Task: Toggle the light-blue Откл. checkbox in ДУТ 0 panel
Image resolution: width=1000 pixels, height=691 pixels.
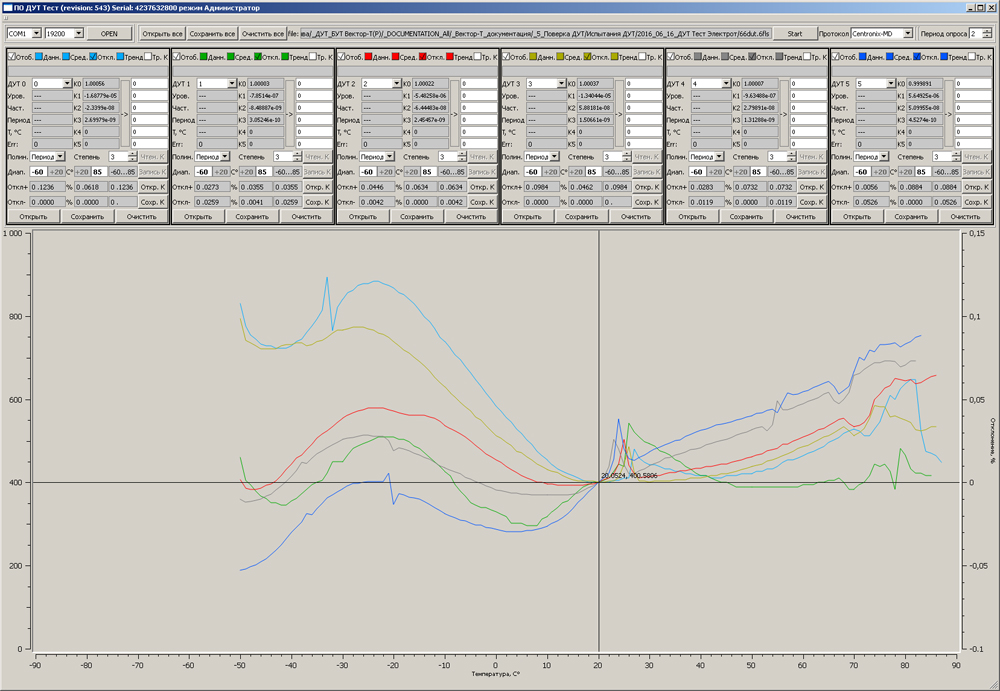Action: (x=93, y=57)
